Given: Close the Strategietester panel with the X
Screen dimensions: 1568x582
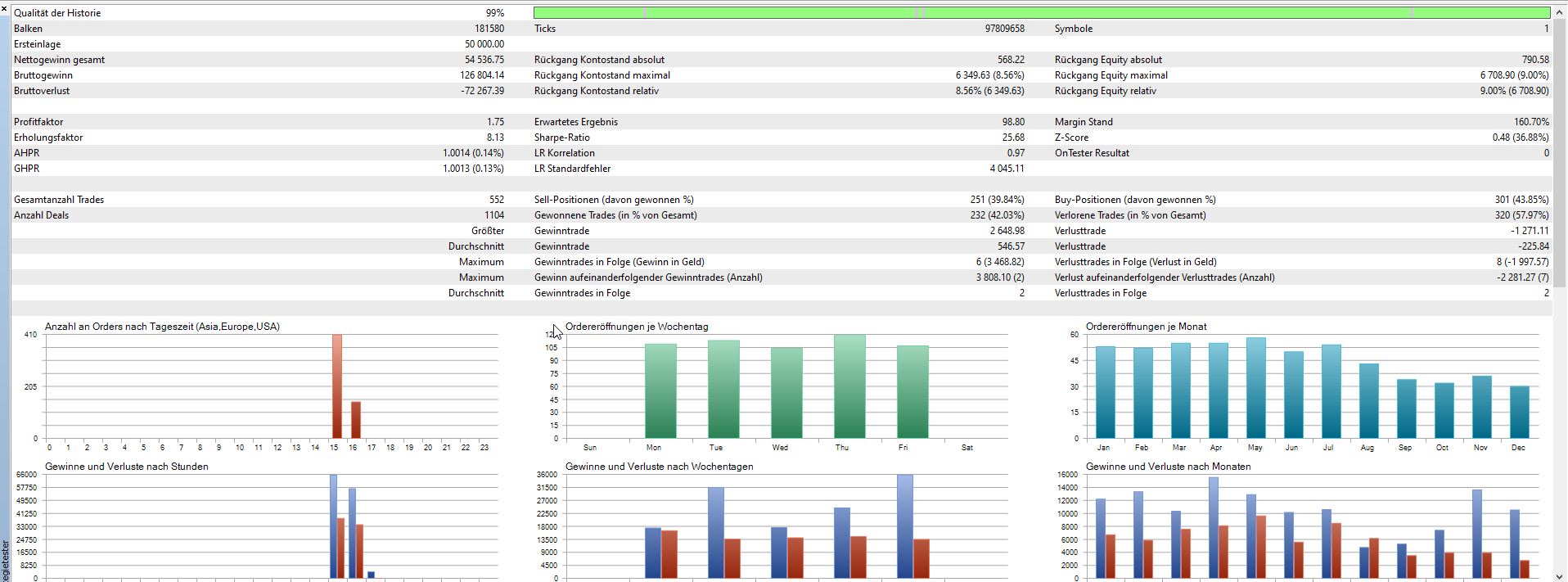Looking at the screenshot, I should pos(4,8).
